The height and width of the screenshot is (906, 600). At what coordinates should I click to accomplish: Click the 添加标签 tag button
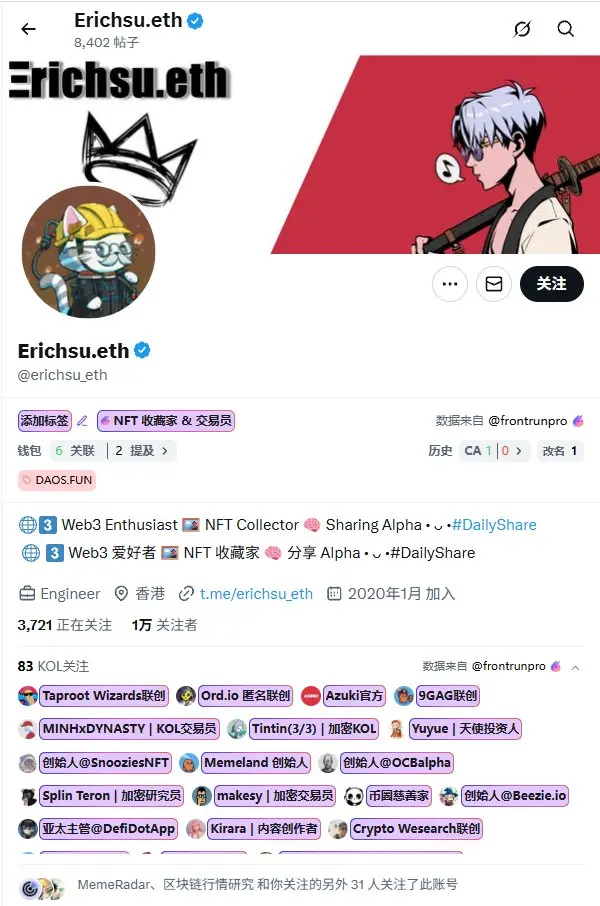(x=45, y=421)
